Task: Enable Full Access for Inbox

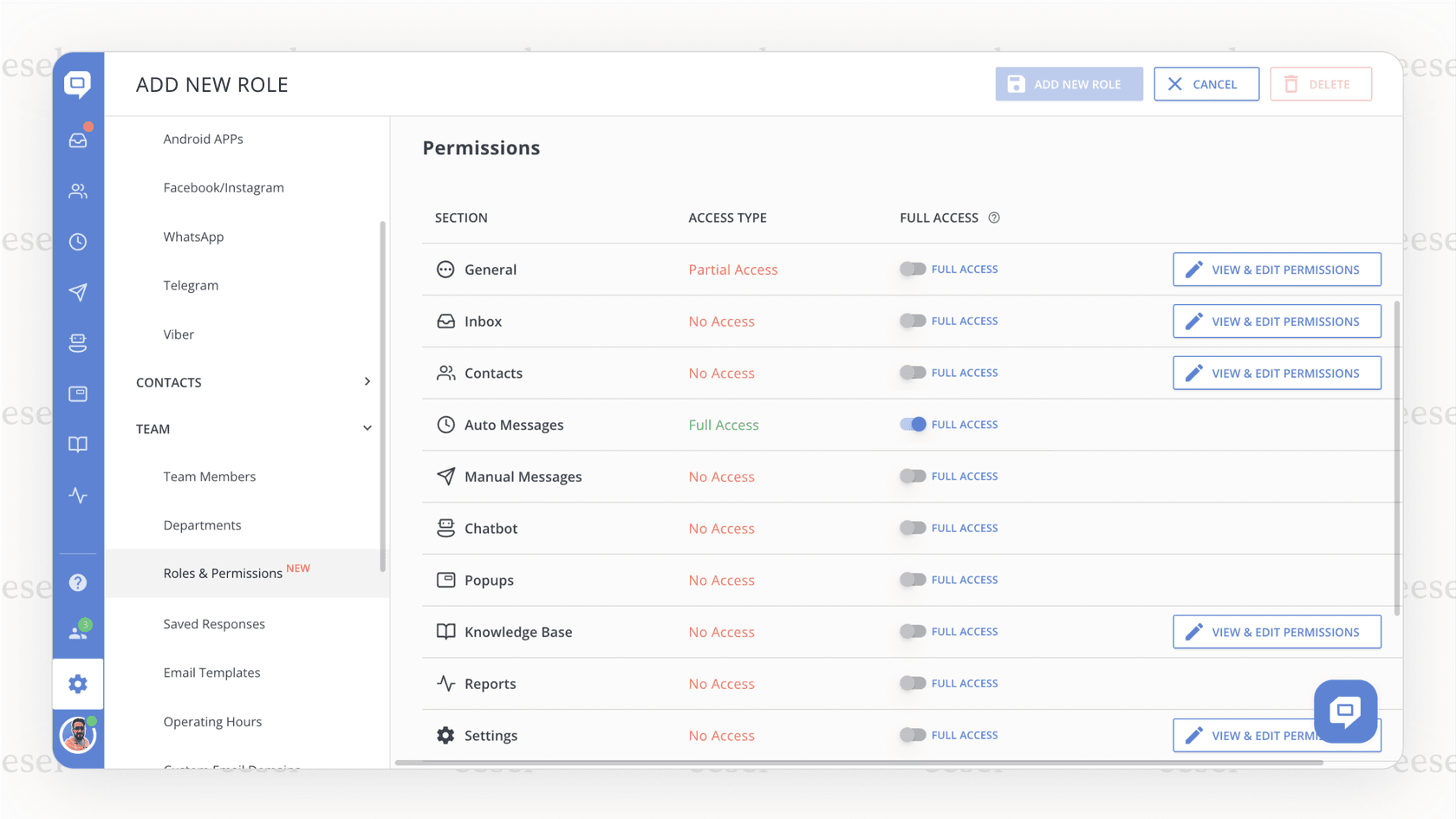Action: 913,321
